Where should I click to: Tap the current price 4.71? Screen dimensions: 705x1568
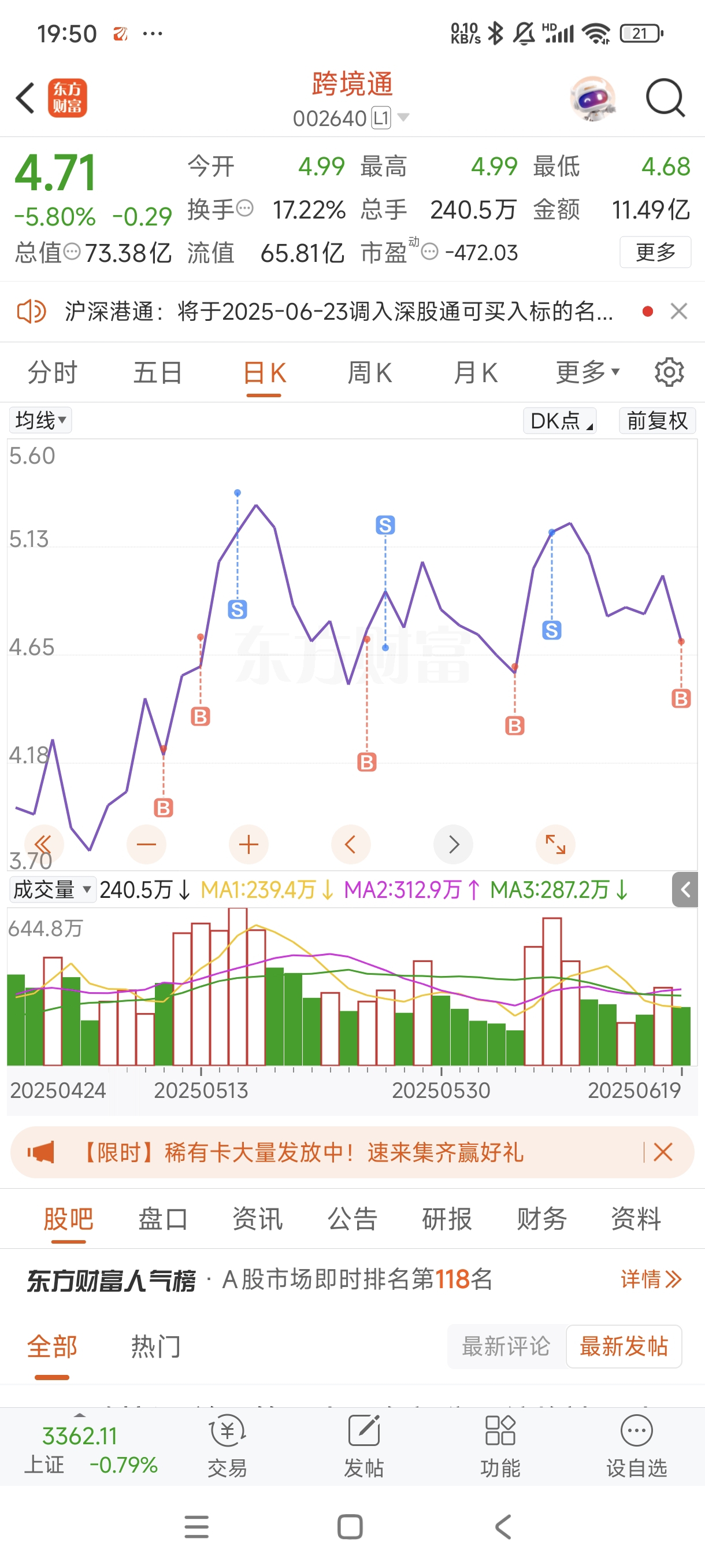pos(55,172)
